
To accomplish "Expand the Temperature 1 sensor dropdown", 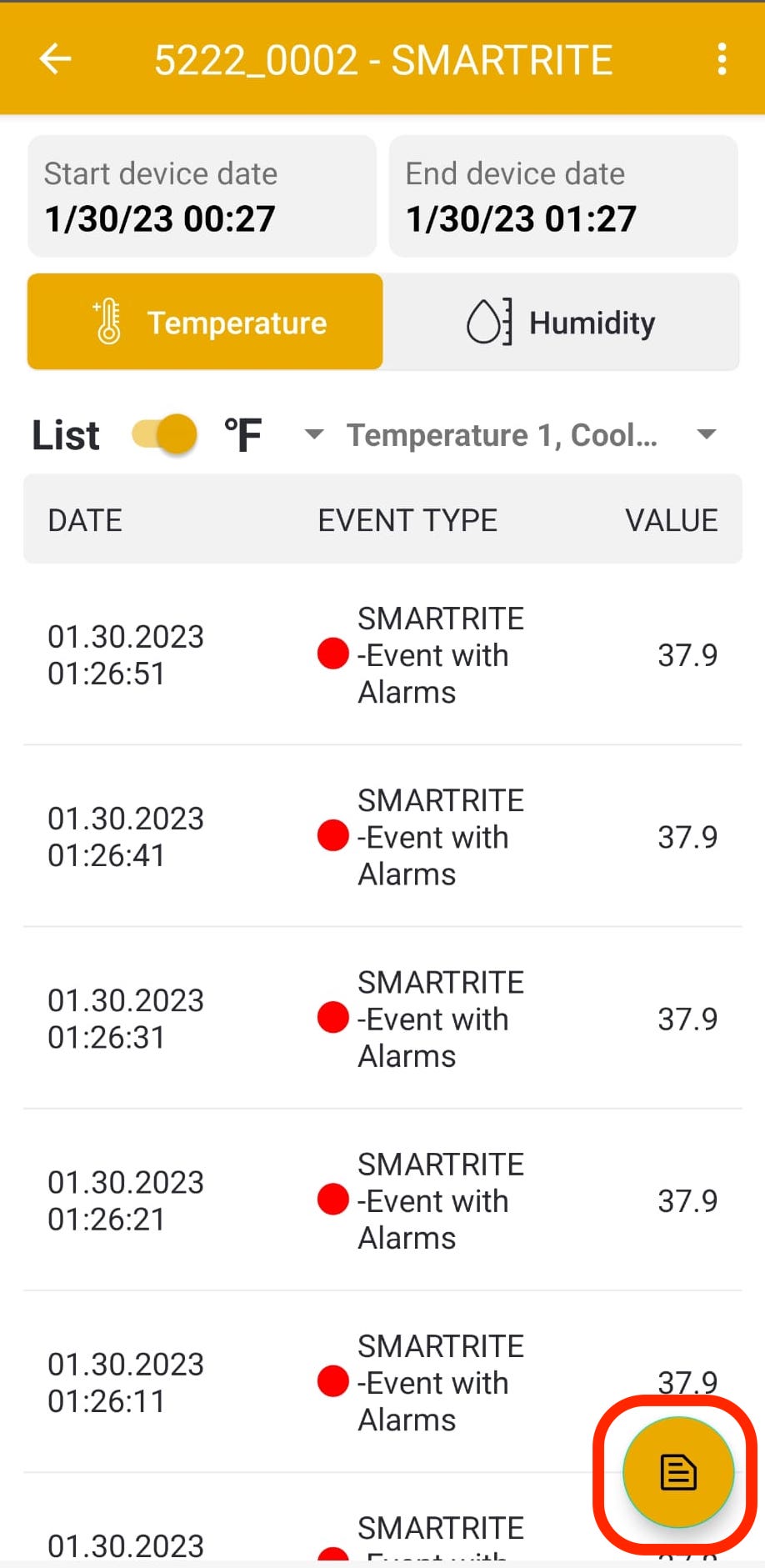I will 706,434.
